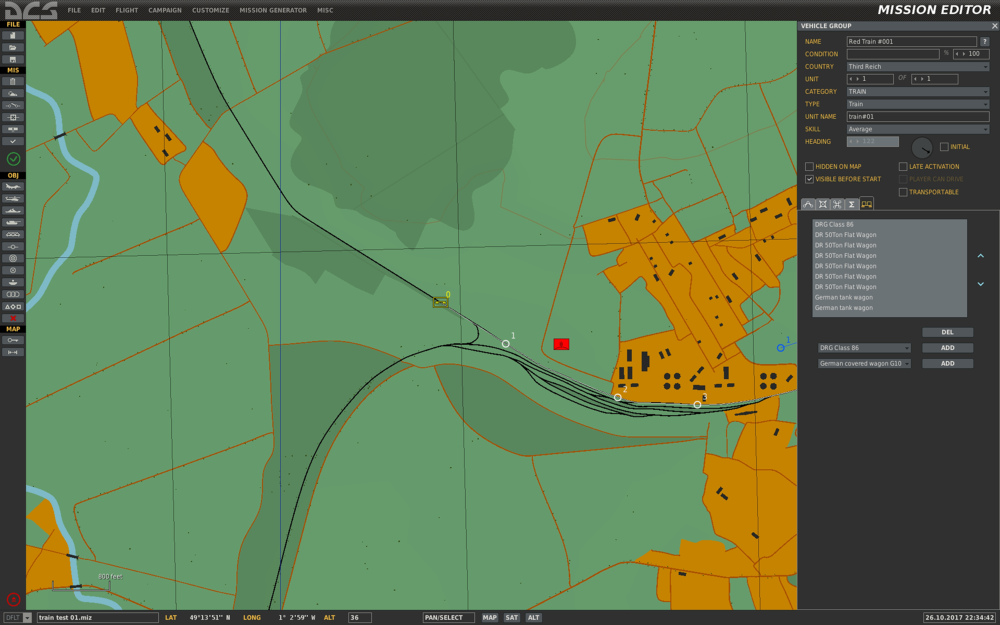Switch to the route tab in Vehicle Group
This screenshot has height=625, width=1000.
click(x=808, y=204)
